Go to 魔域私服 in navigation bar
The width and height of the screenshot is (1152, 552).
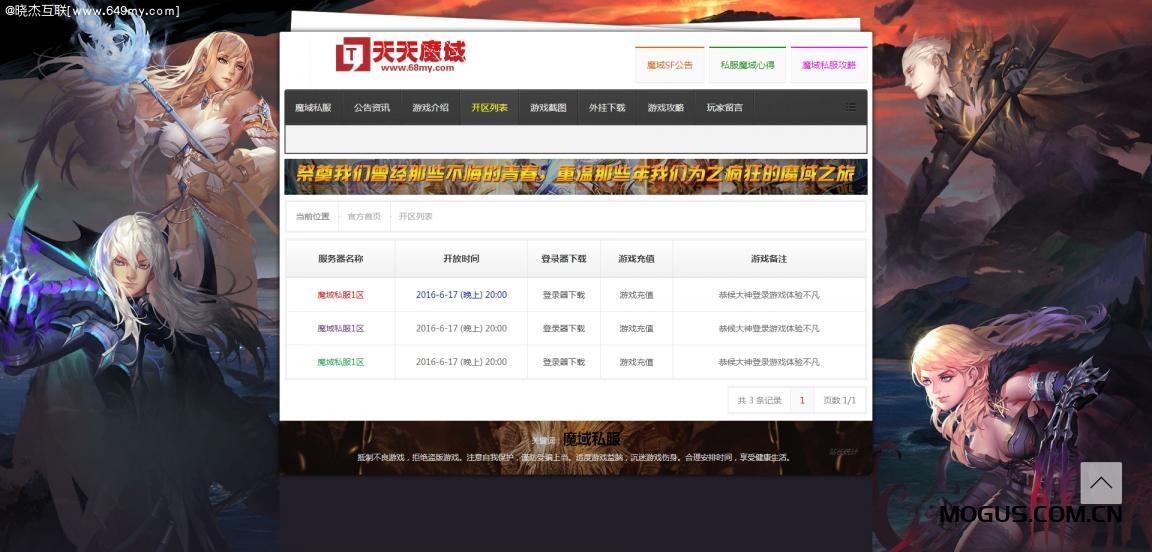313,108
